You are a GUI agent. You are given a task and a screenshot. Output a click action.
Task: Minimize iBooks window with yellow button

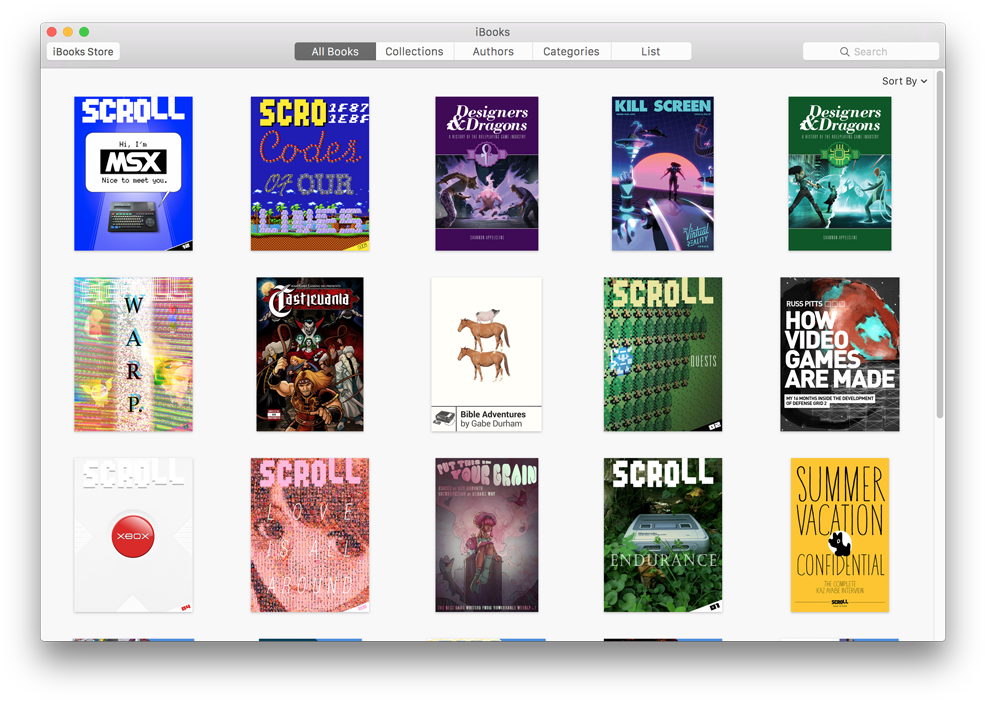[x=68, y=31]
